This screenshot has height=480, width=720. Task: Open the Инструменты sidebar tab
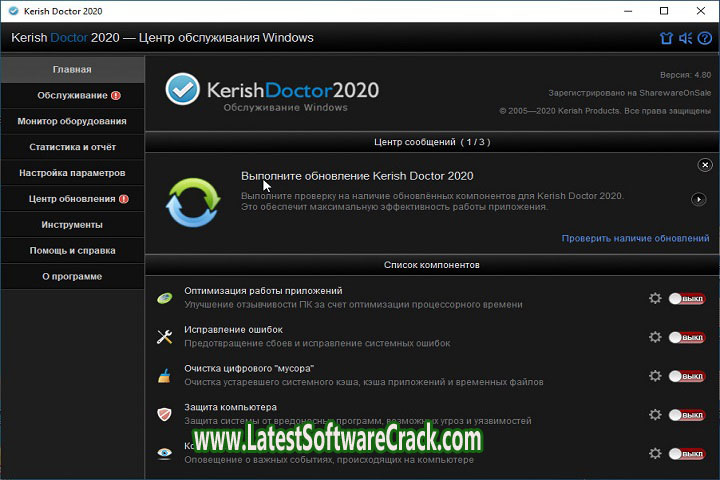[x=72, y=225]
